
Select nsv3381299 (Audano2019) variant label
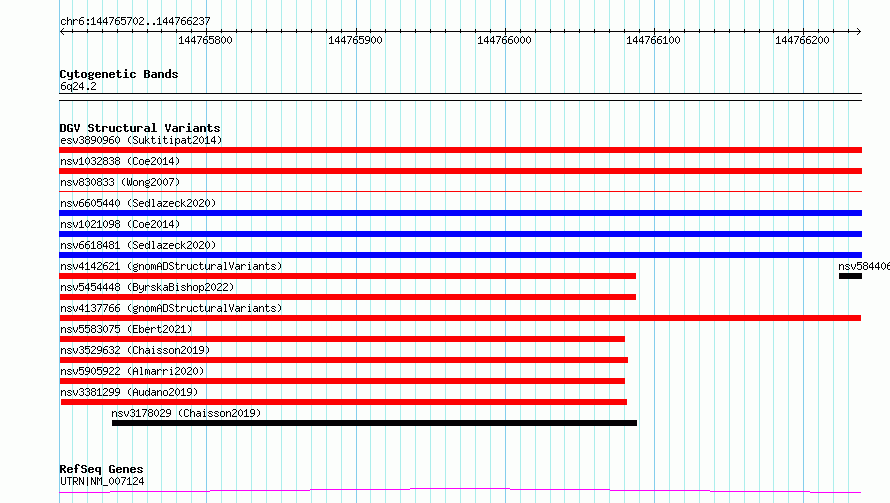[129, 392]
